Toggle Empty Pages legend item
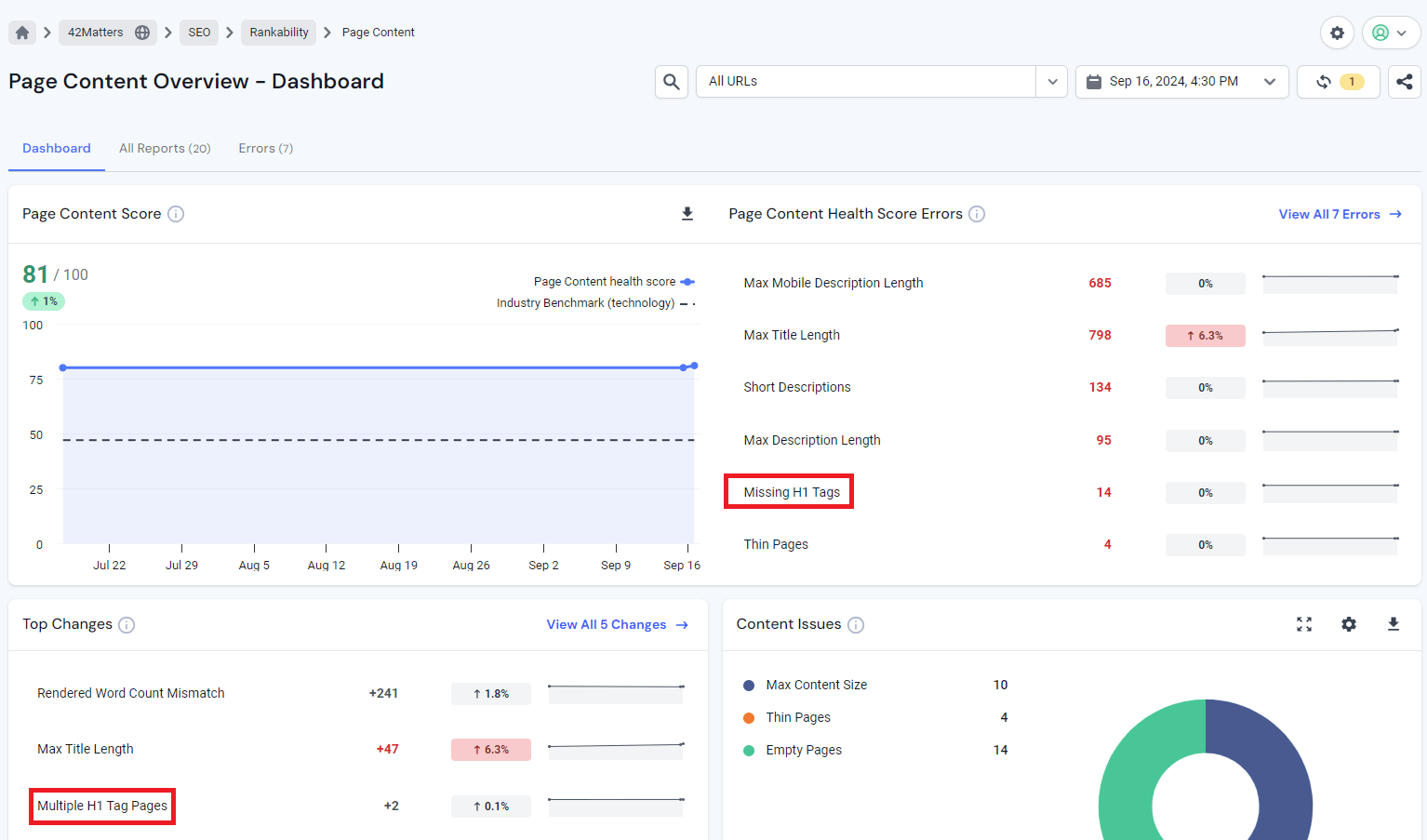Screen dimensions: 1427x840 click(793, 751)
